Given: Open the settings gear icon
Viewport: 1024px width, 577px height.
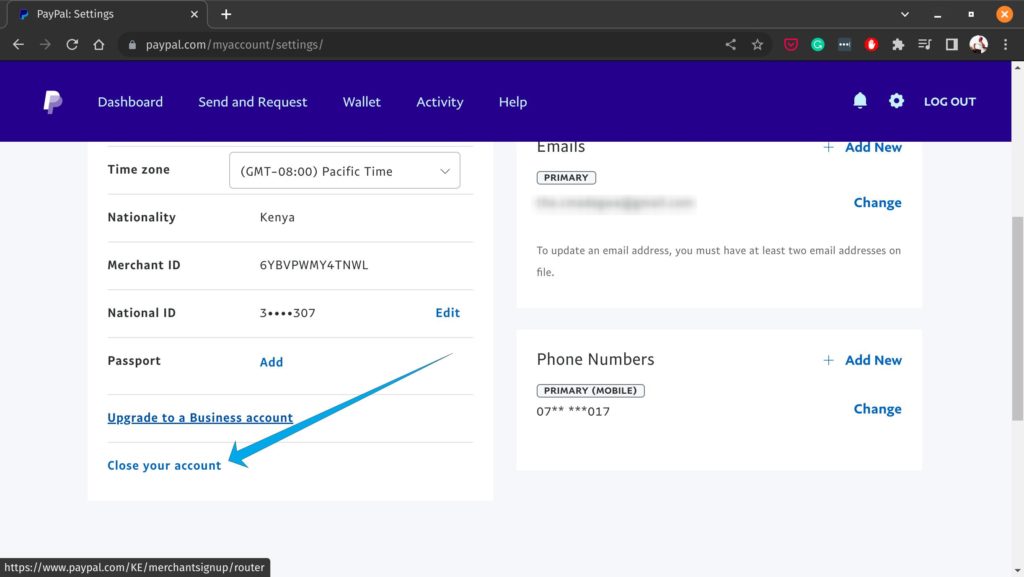Looking at the screenshot, I should click(896, 101).
